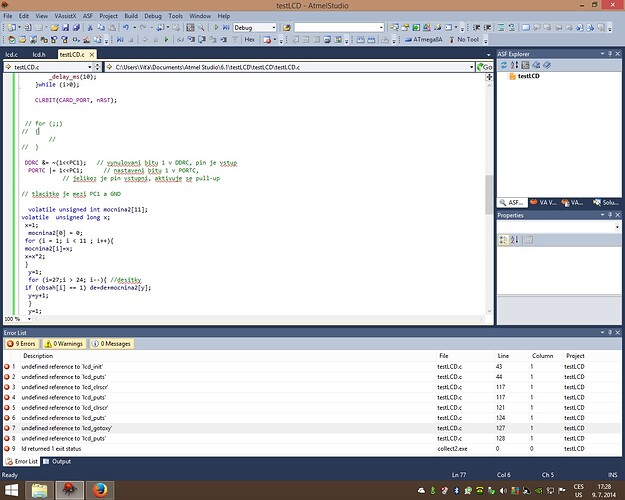Image resolution: width=625 pixels, height=500 pixels.
Task: Save the current file with the floppy icon
Action: (66, 28)
